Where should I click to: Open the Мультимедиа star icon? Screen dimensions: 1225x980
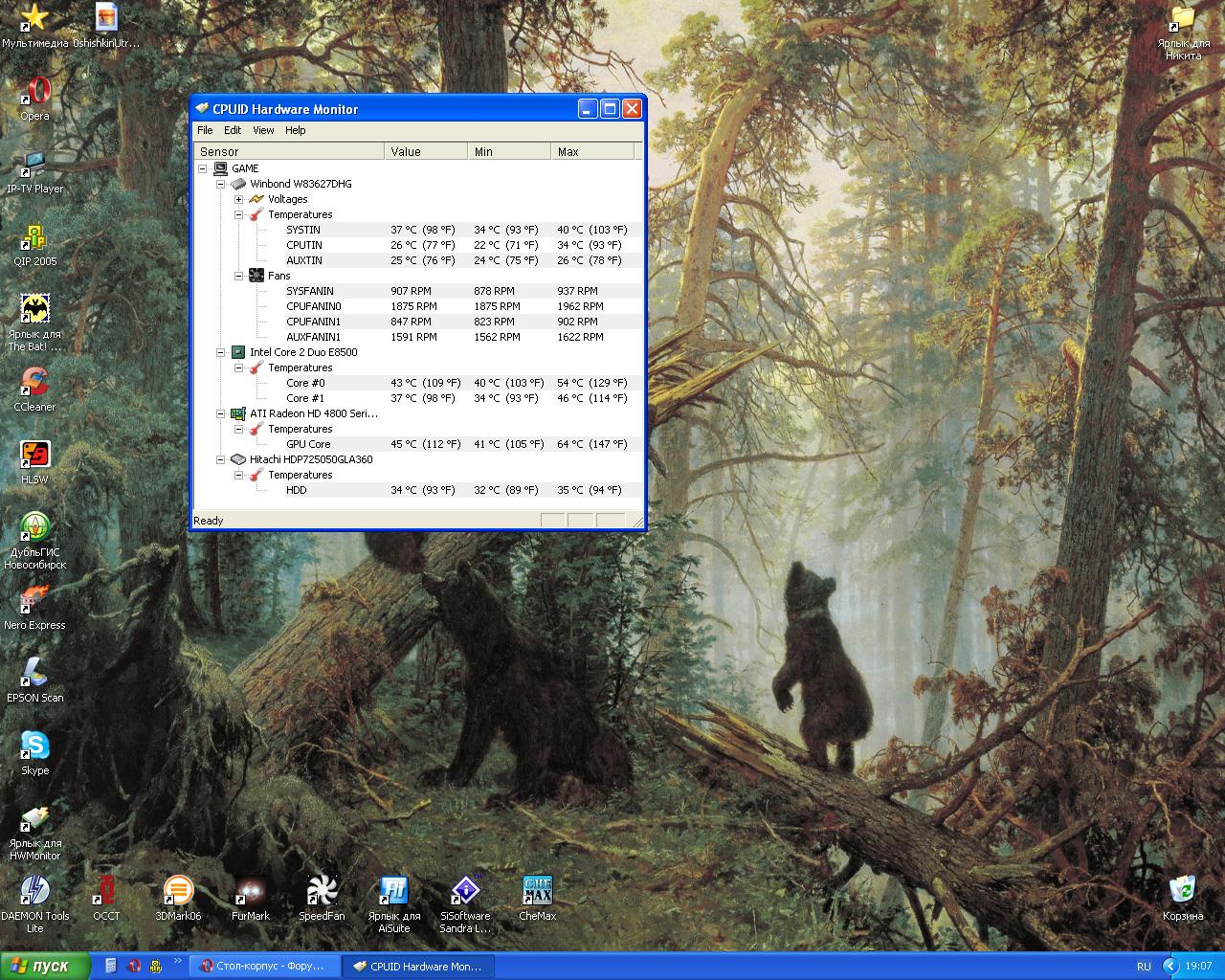(35, 20)
